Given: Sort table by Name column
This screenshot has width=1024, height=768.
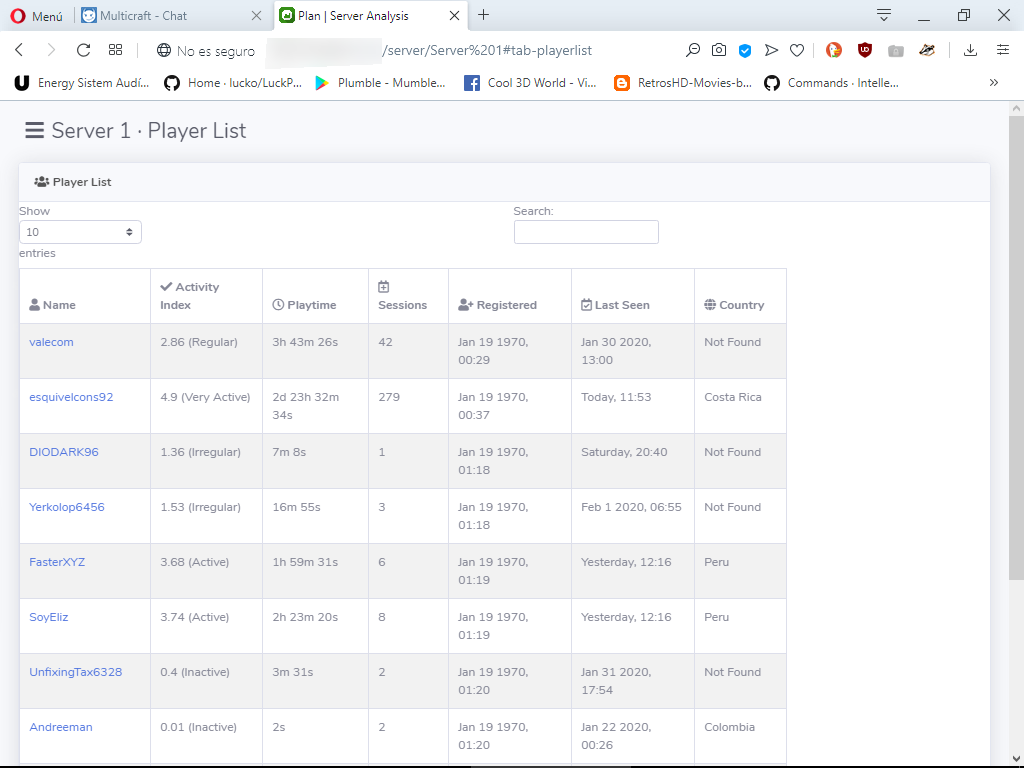Looking at the screenshot, I should click(85, 296).
